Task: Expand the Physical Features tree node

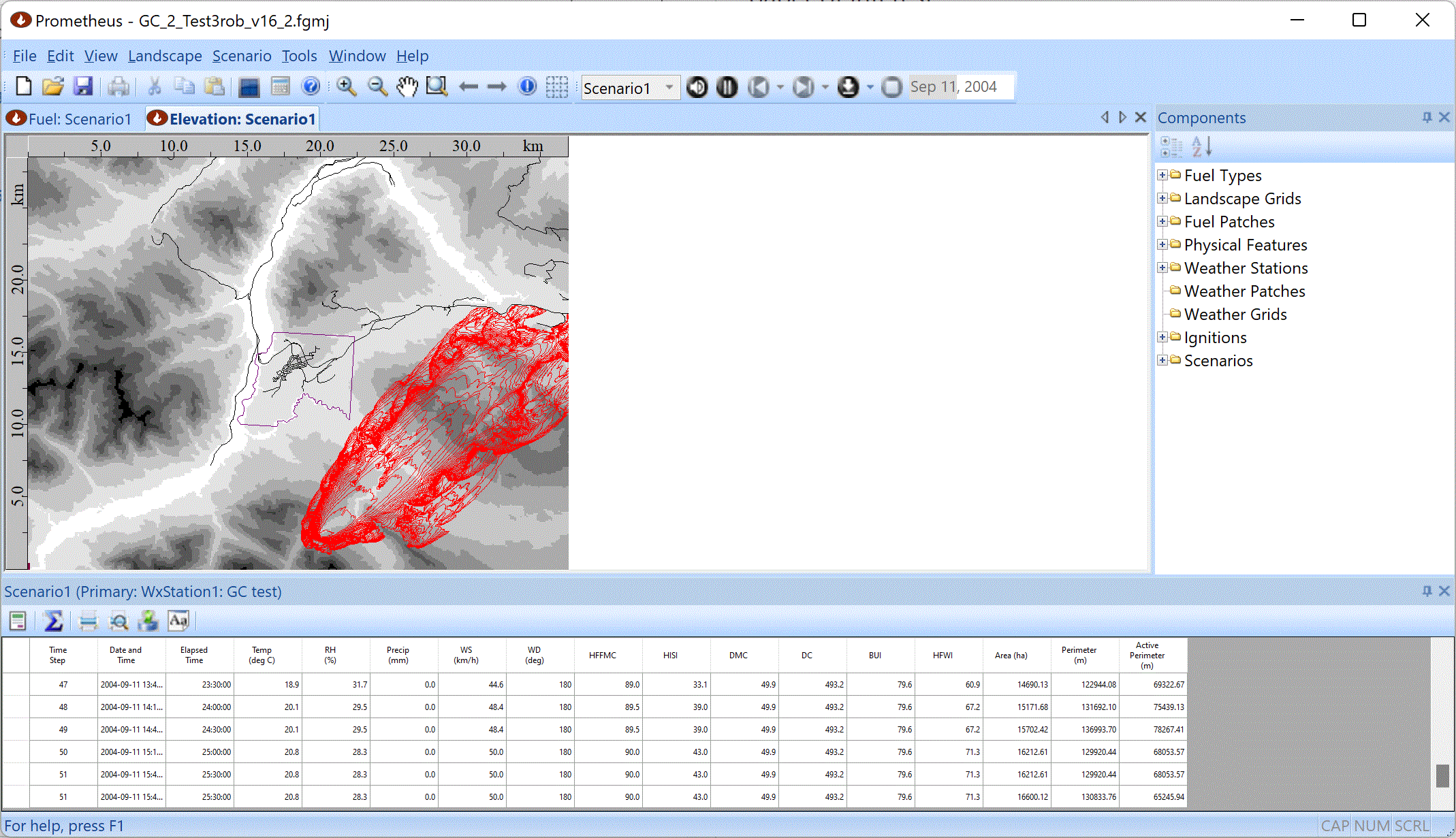Action: 1162,244
